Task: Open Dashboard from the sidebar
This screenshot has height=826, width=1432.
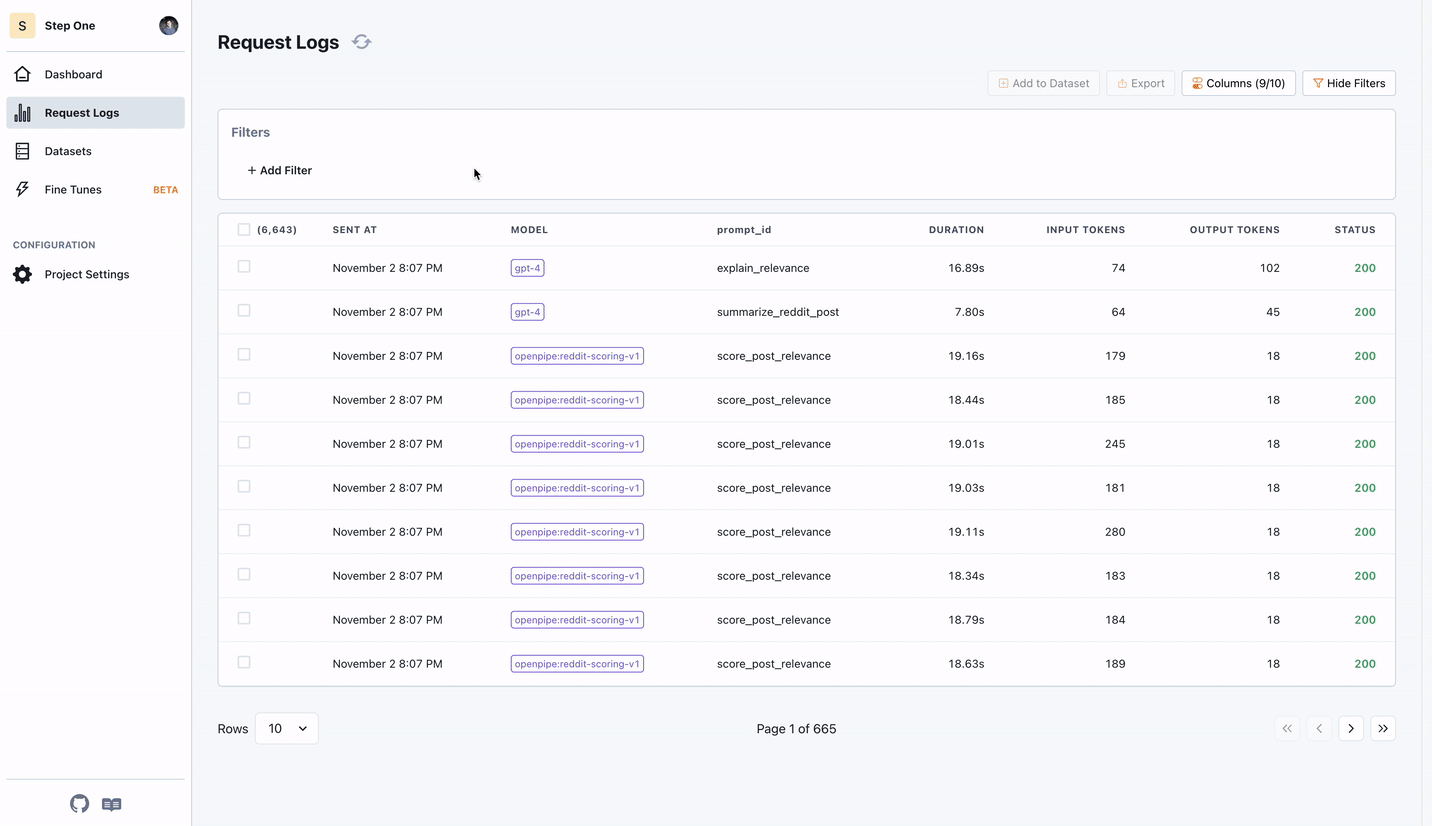Action: pos(73,74)
